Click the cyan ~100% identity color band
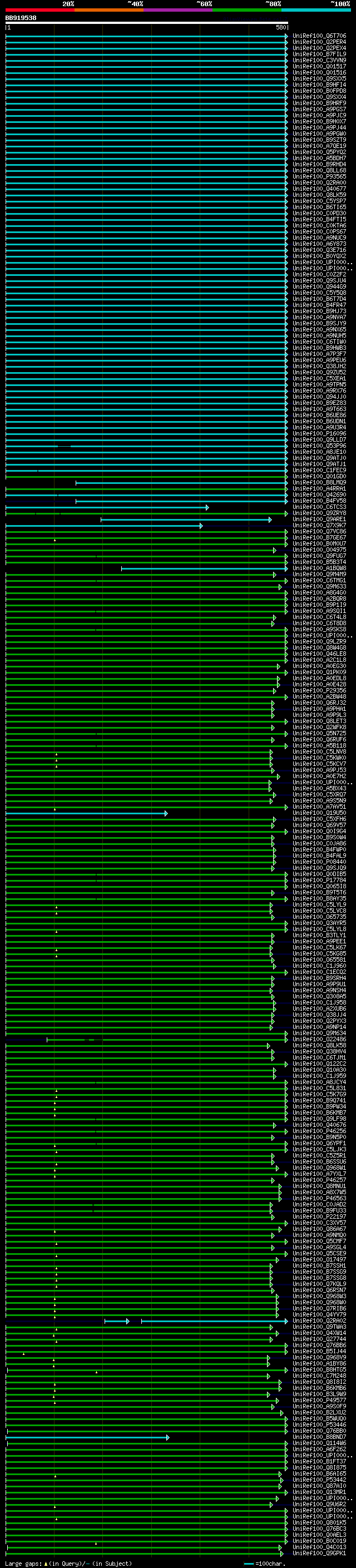Image resolution: width=356 pixels, height=1568 pixels. (316, 10)
